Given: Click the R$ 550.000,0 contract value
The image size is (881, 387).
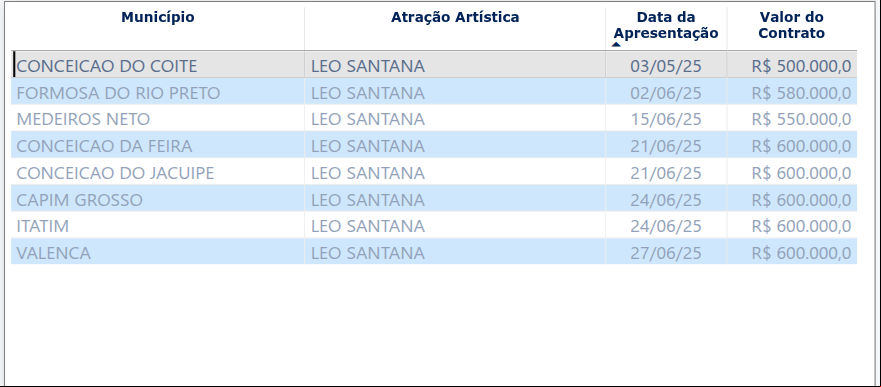Looking at the screenshot, I should 801,119.
